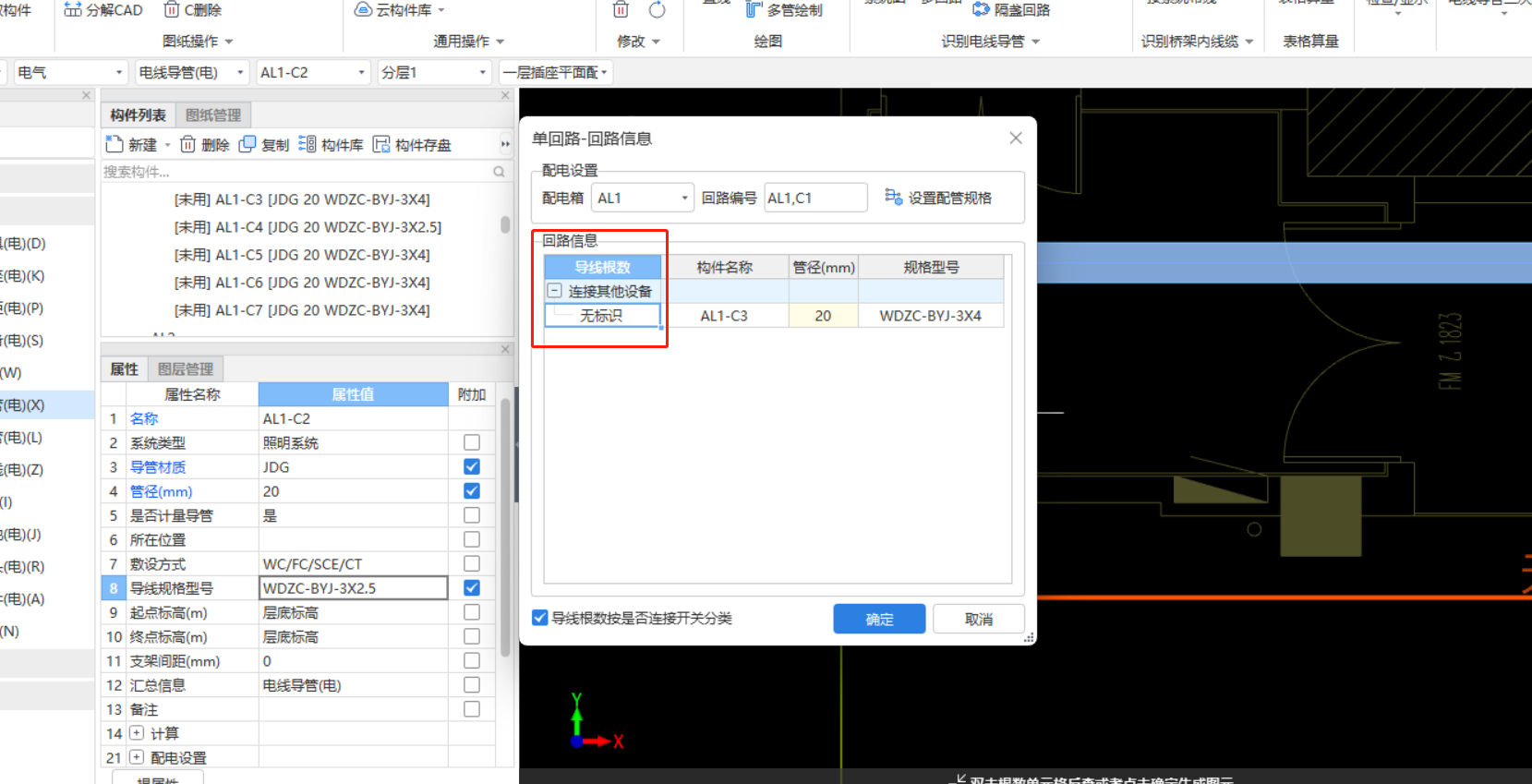The height and width of the screenshot is (784, 1532).
Task: Select 无标识 cell in circuit table
Action: pos(601,316)
